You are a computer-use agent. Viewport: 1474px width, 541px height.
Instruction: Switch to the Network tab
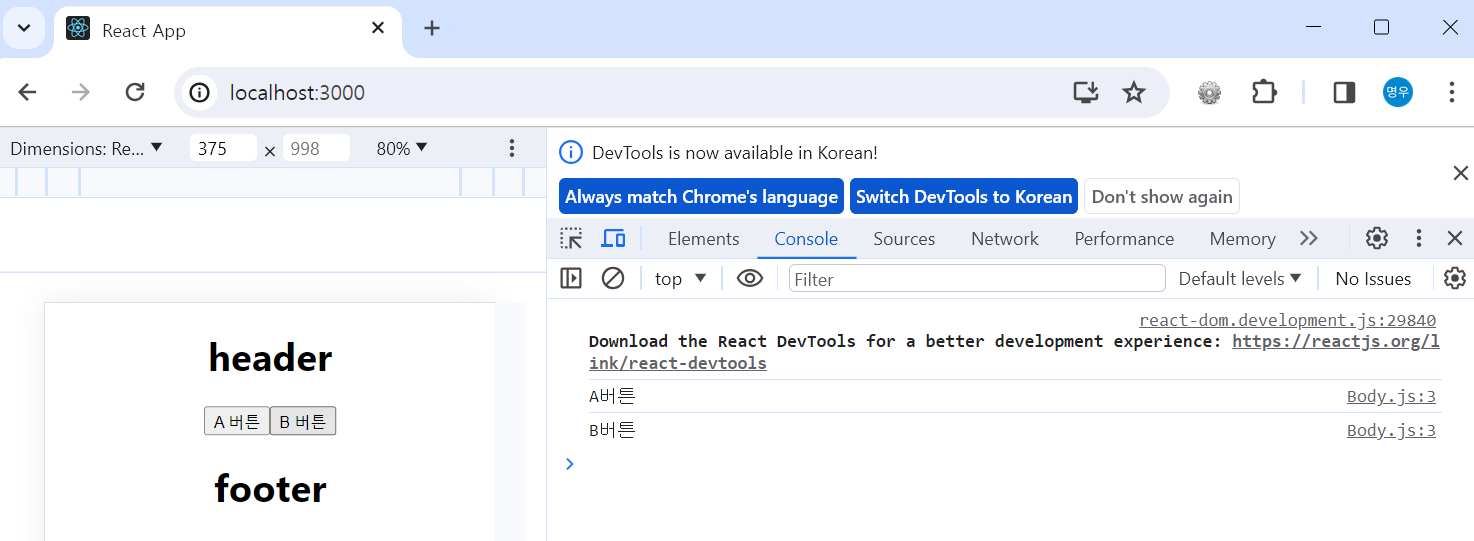pyautogui.click(x=1005, y=238)
